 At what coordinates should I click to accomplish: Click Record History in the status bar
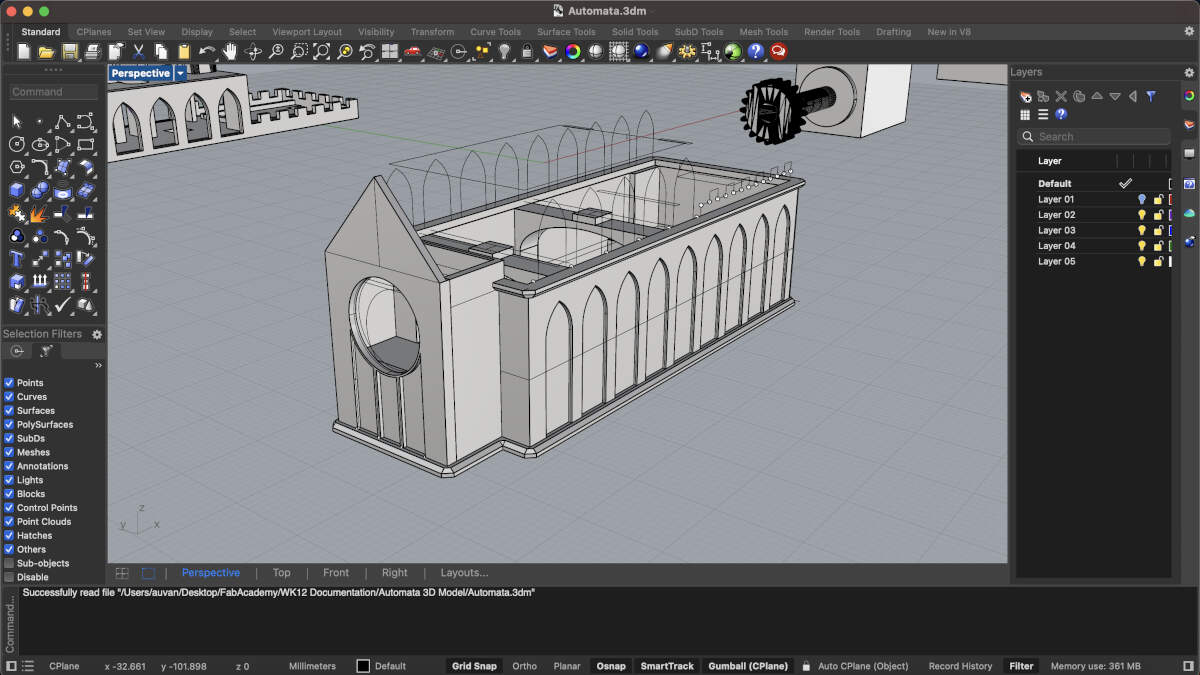coord(960,666)
